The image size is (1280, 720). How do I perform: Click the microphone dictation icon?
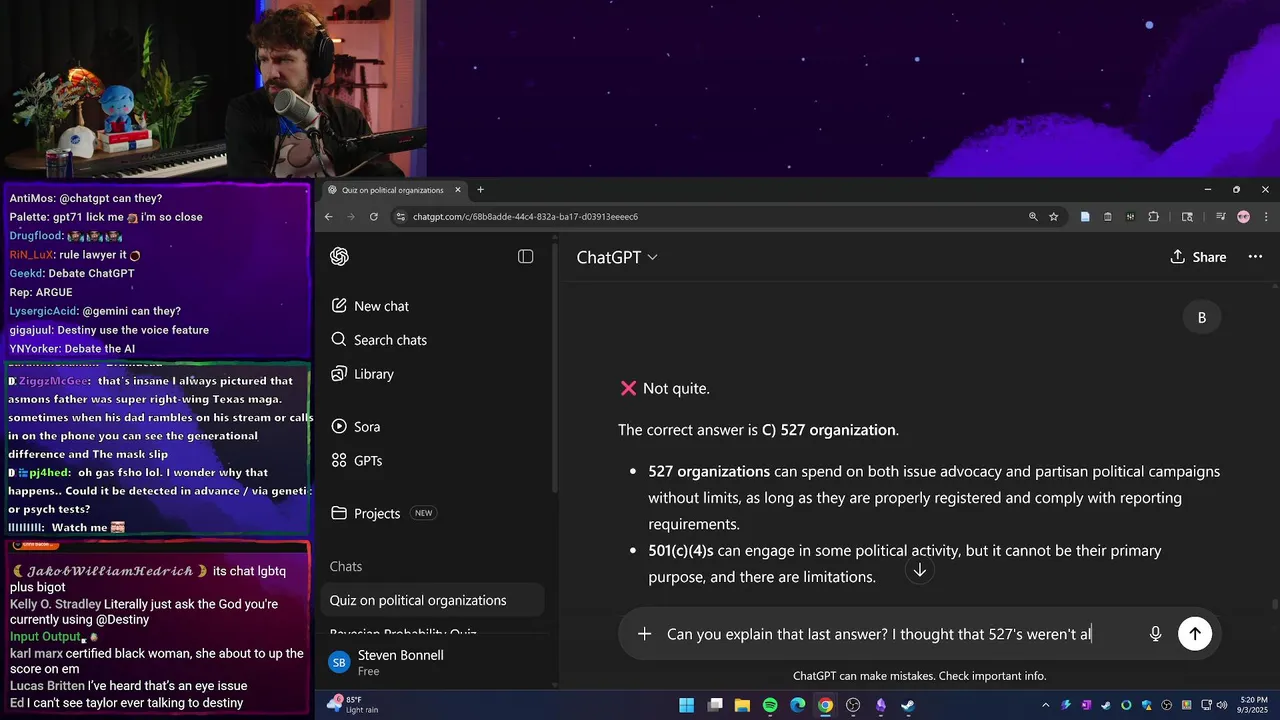click(x=1155, y=634)
